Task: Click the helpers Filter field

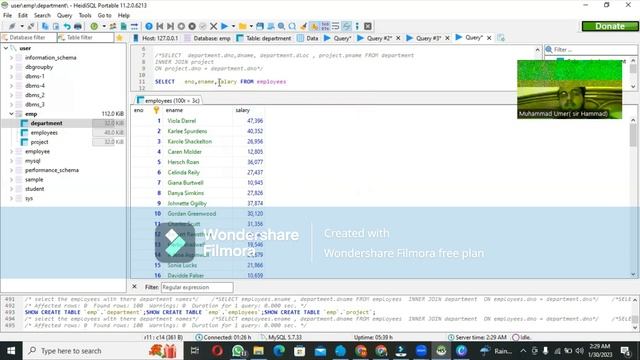Action: pyautogui.click(x=591, y=49)
